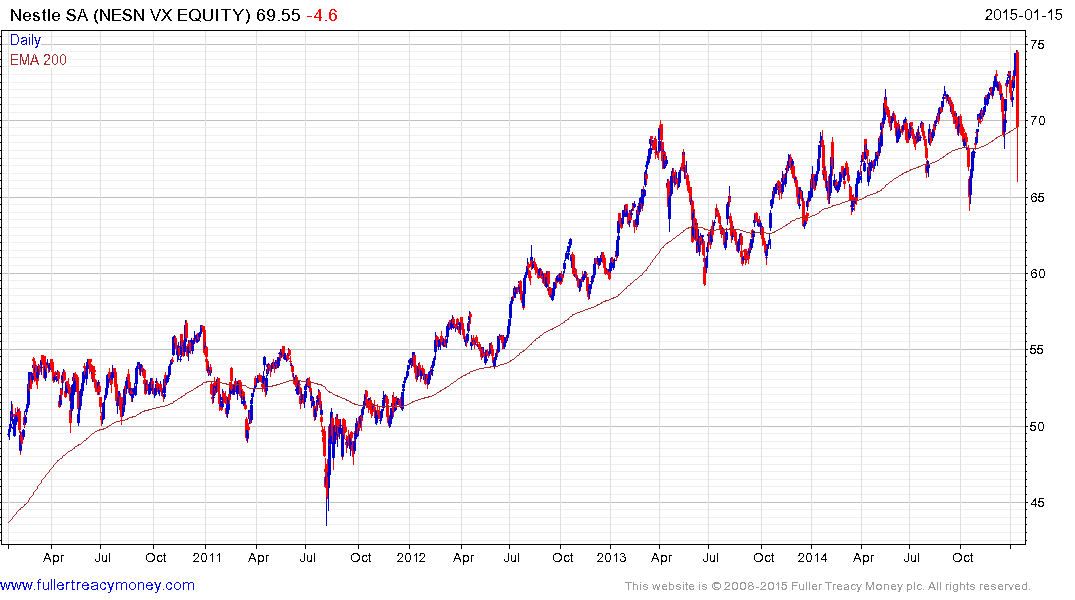Click the price change value '-4.6'
This screenshot has width=1075, height=600.
tap(322, 15)
